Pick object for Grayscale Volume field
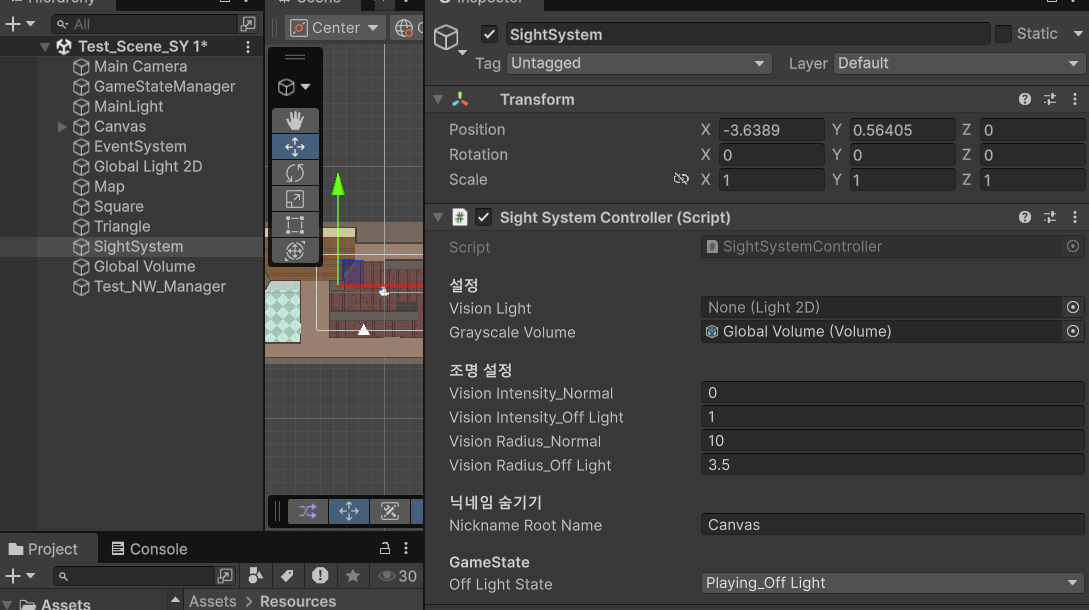Image resolution: width=1089 pixels, height=610 pixels. (x=1072, y=331)
